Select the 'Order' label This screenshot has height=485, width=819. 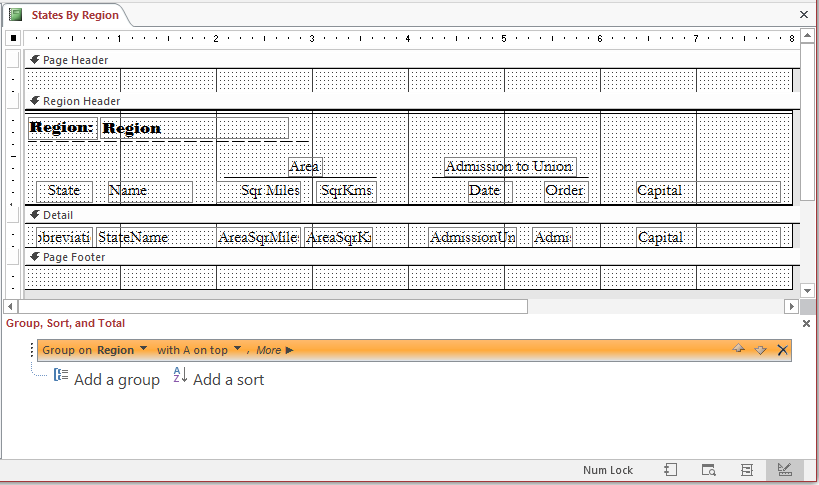[566, 191]
